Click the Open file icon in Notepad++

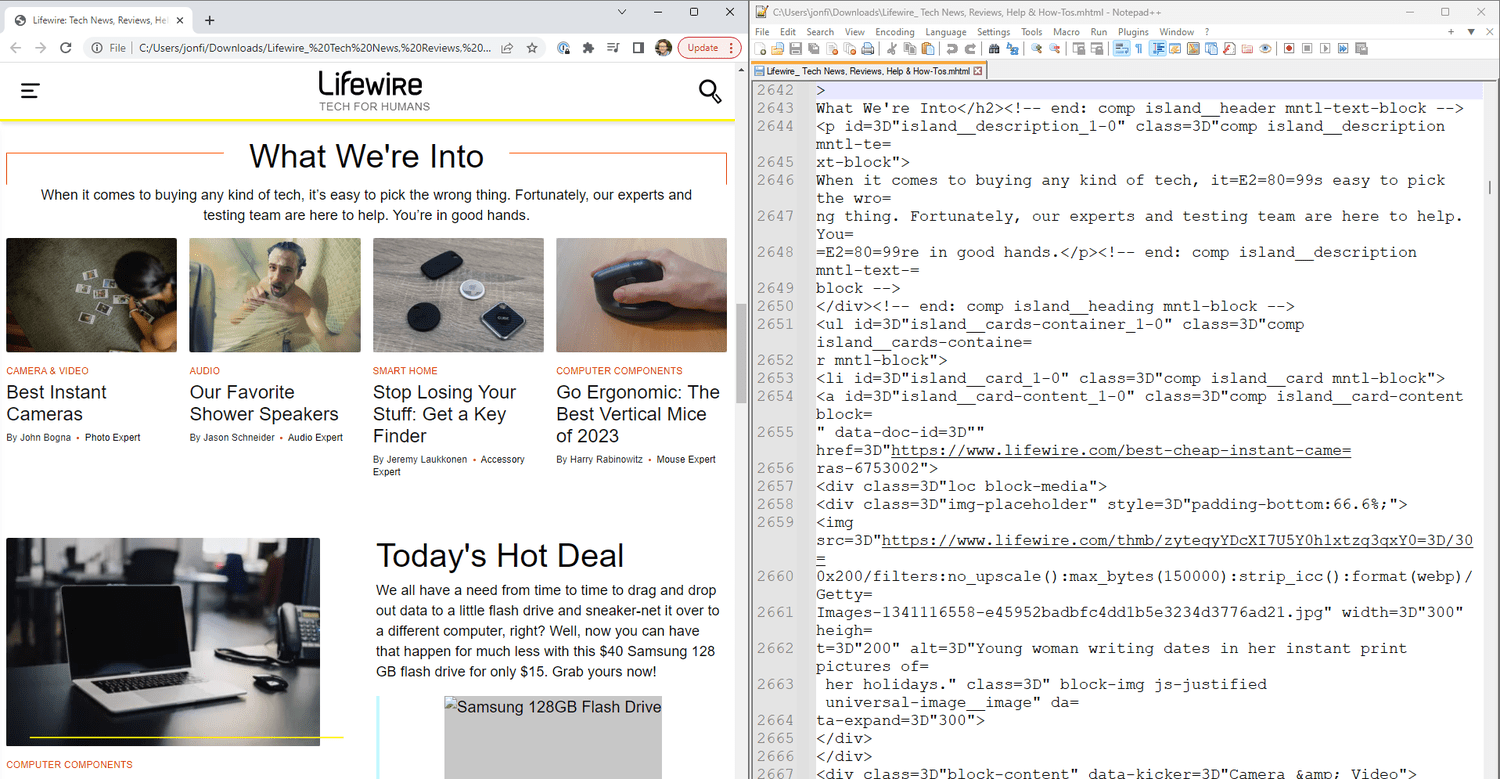tap(777, 48)
